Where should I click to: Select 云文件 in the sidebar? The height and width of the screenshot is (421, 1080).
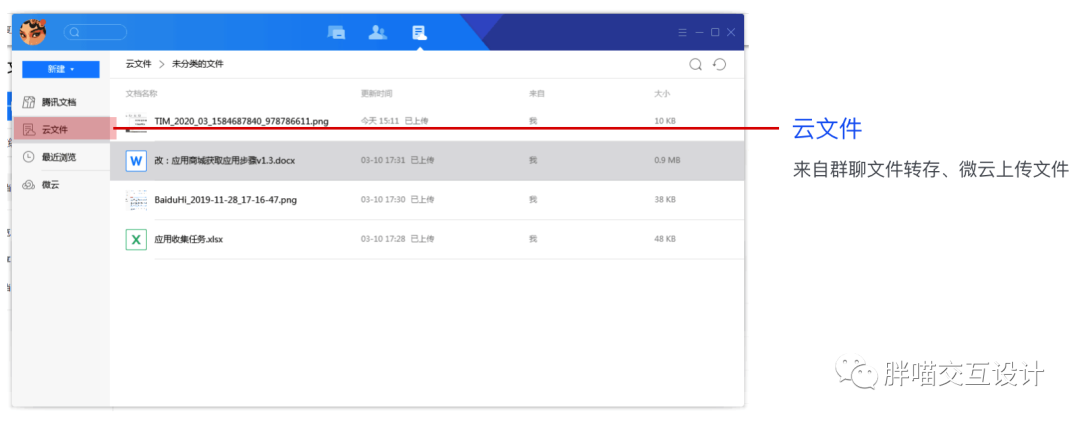(61, 129)
